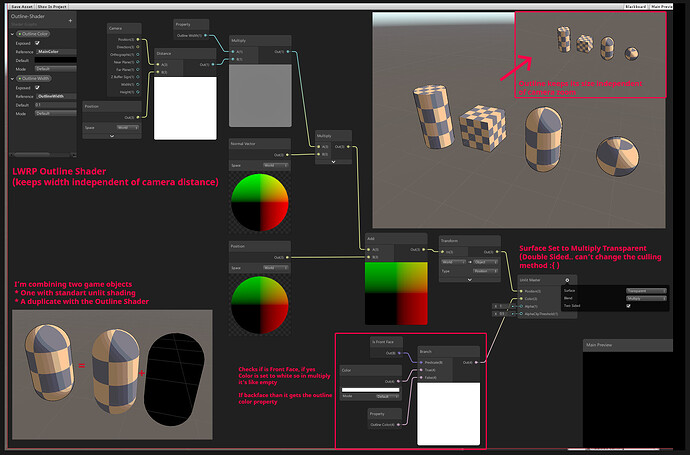
Task: Collapse the Outline Color property arrow
Action: pos(12,34)
